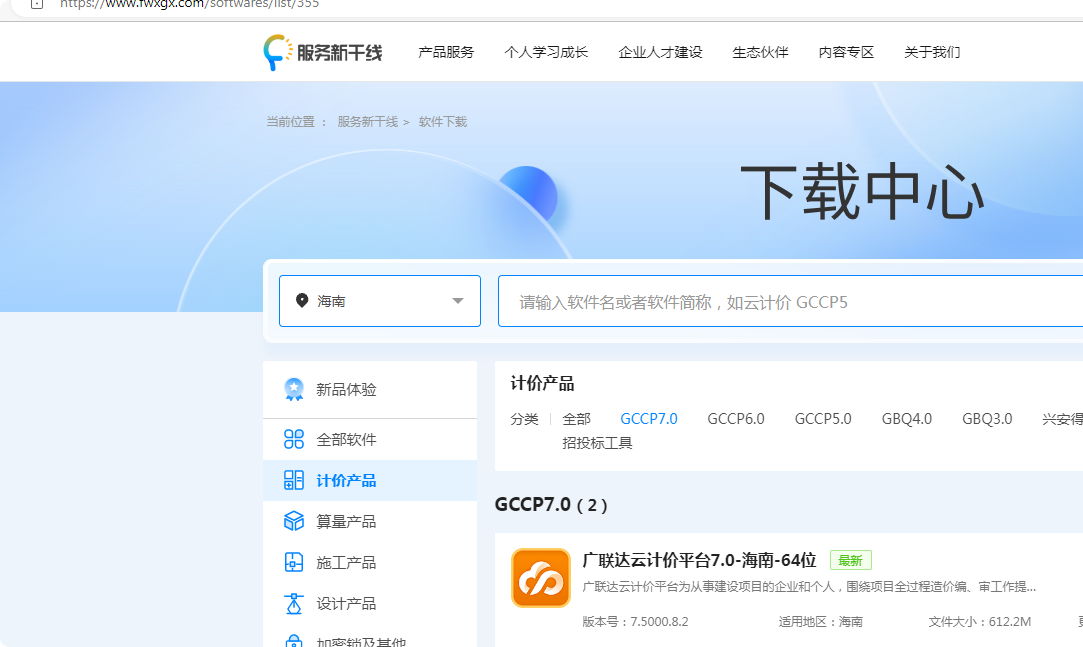Select the 全部 category filter

(x=577, y=419)
